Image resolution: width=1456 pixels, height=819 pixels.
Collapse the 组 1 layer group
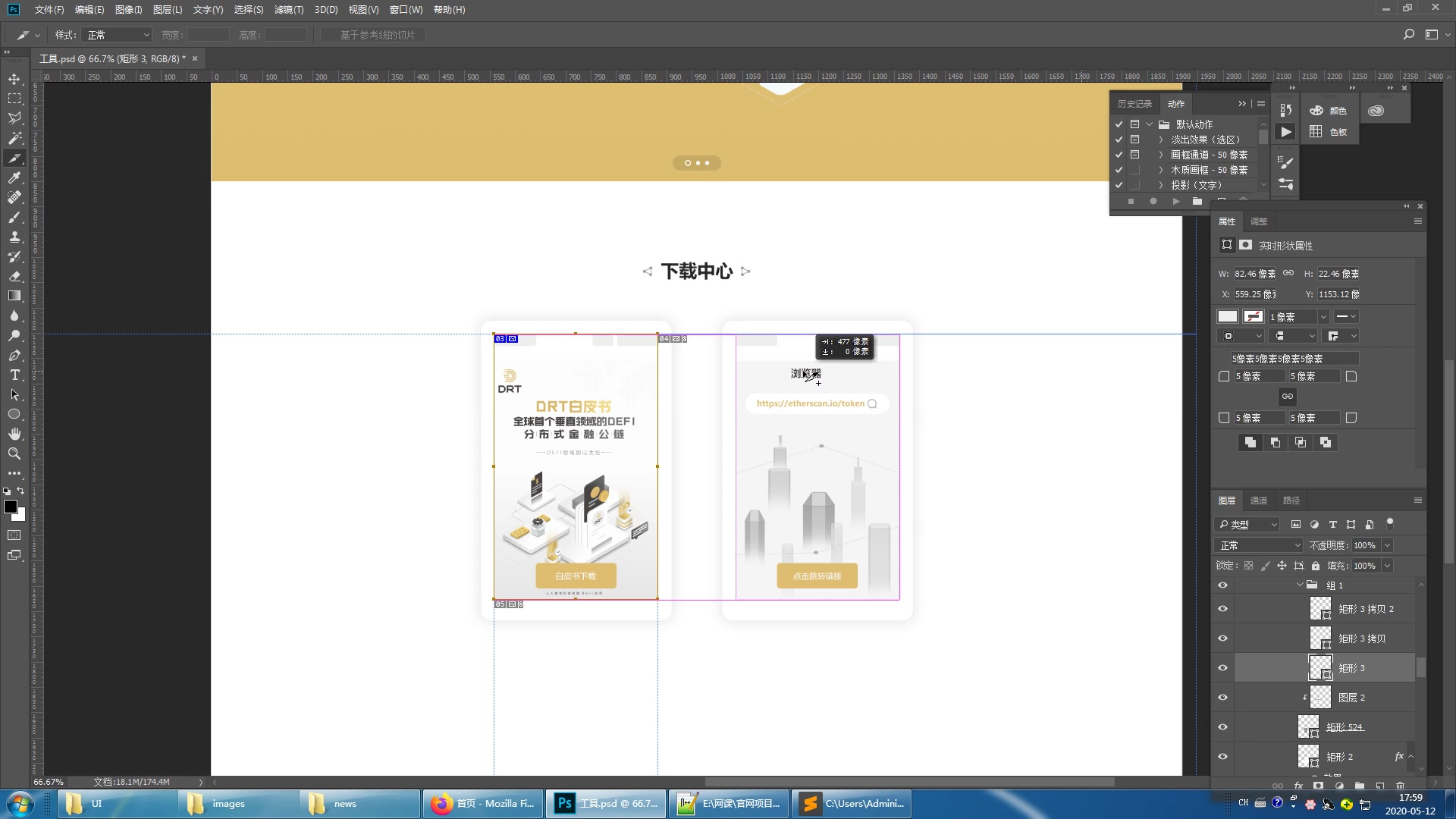pyautogui.click(x=1300, y=585)
